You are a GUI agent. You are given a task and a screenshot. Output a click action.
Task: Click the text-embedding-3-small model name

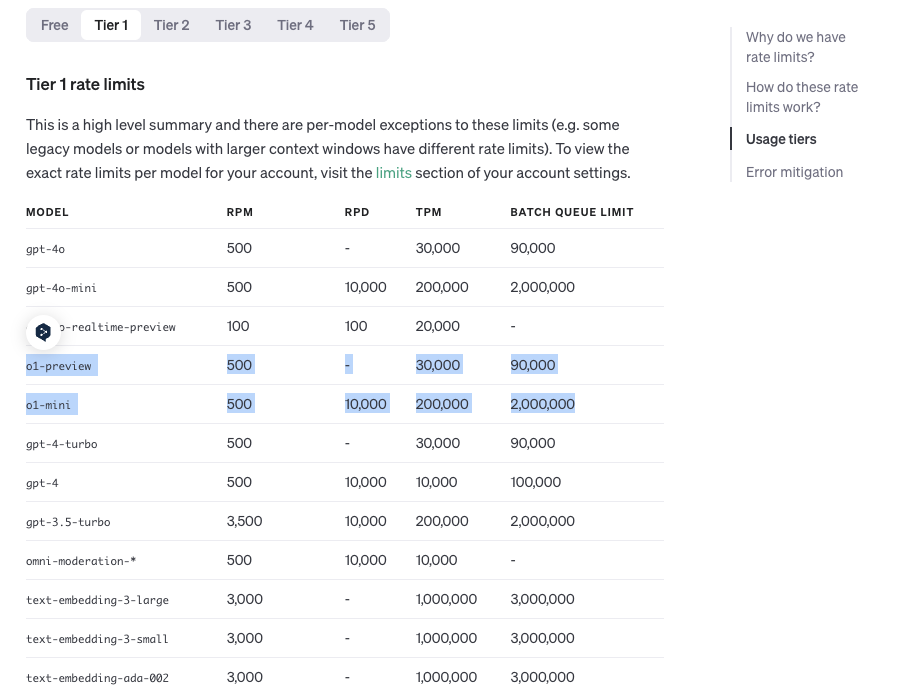pos(97,639)
